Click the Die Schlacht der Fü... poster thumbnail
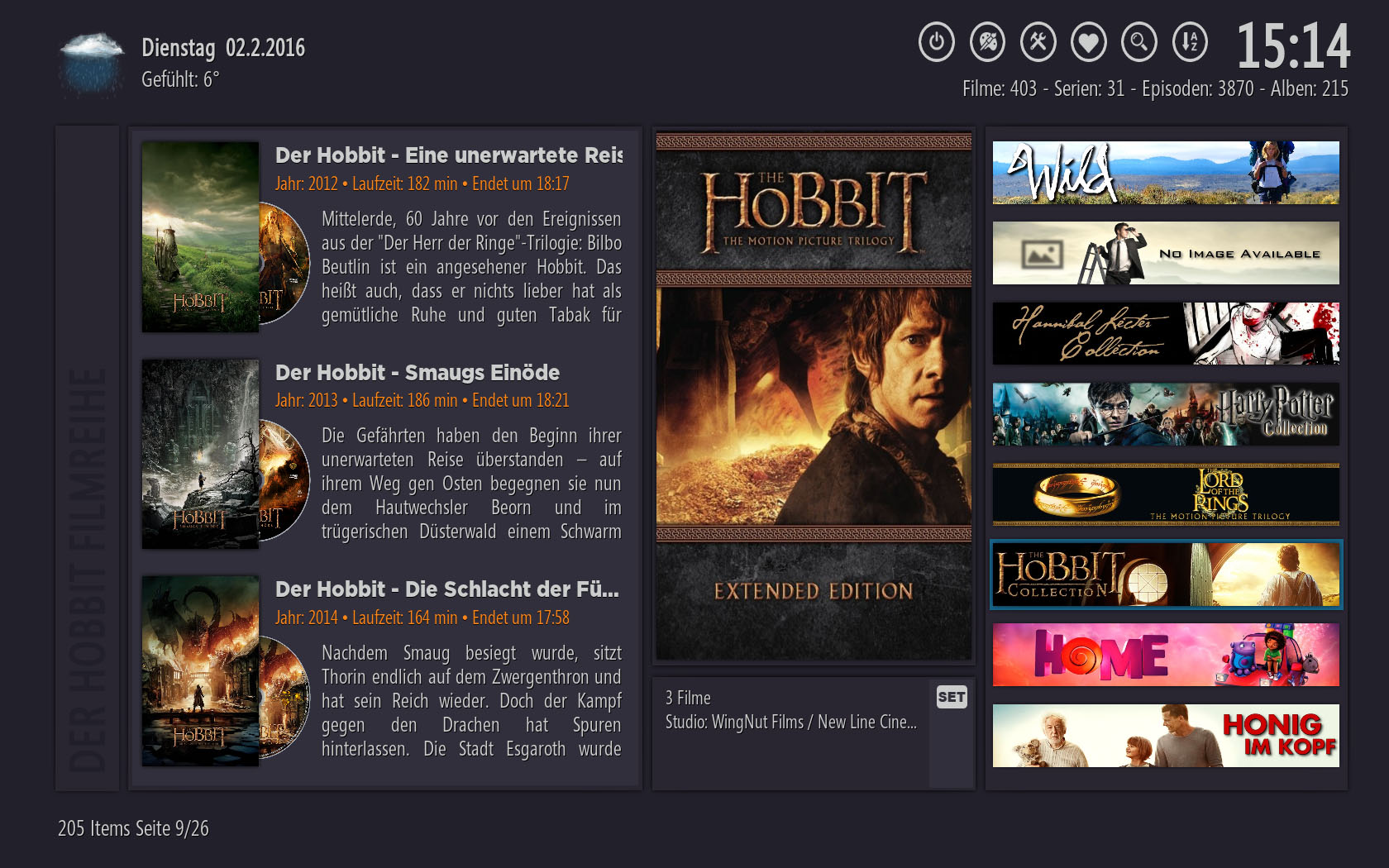 (x=201, y=670)
